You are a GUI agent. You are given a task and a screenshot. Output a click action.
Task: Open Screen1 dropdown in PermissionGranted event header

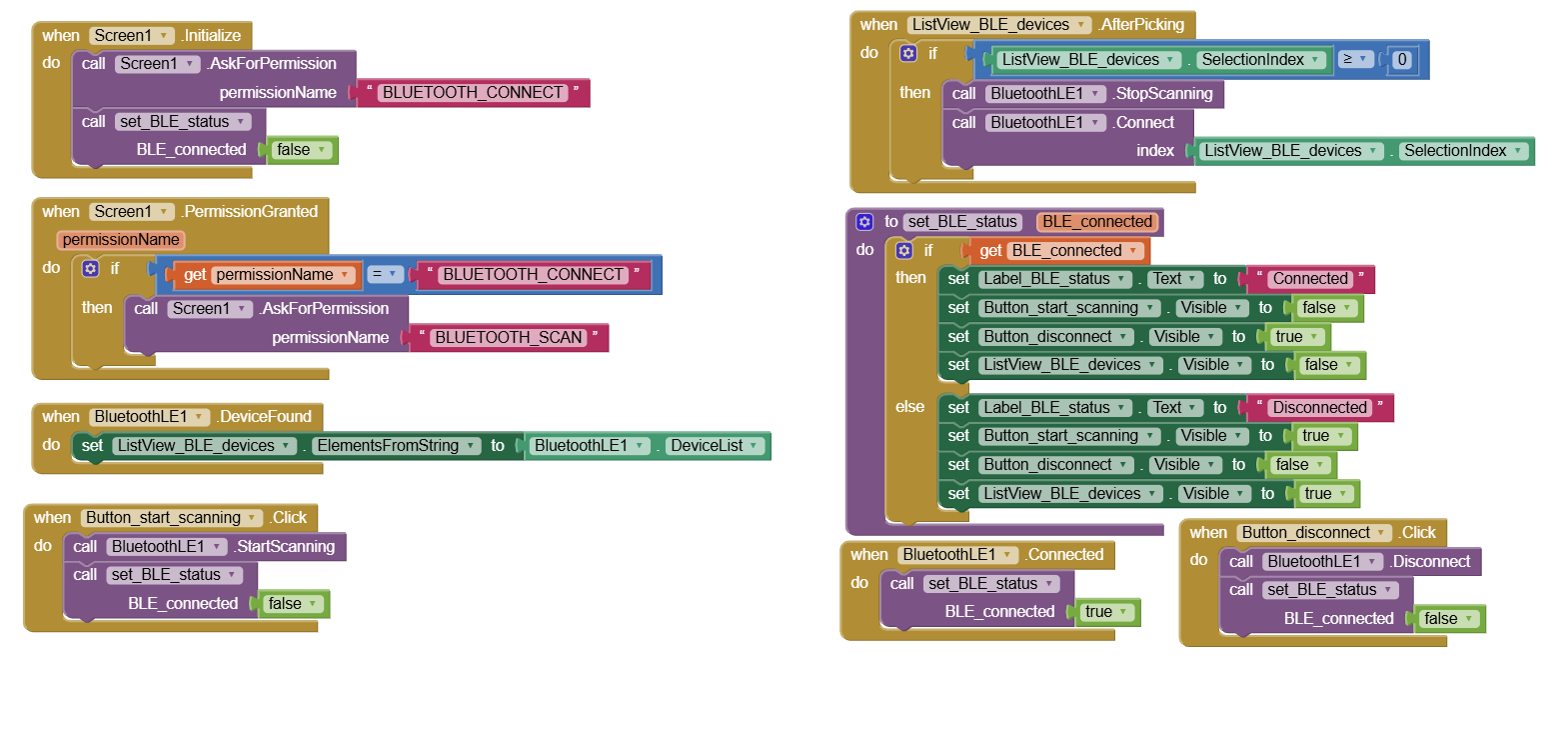[x=132, y=212]
